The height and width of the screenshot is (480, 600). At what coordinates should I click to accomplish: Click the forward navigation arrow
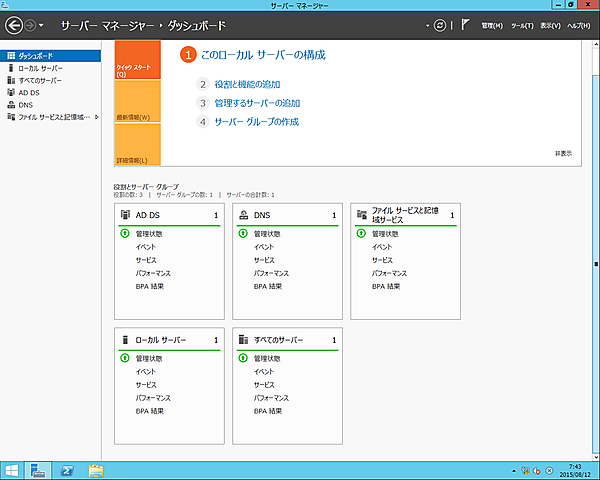(x=30, y=26)
